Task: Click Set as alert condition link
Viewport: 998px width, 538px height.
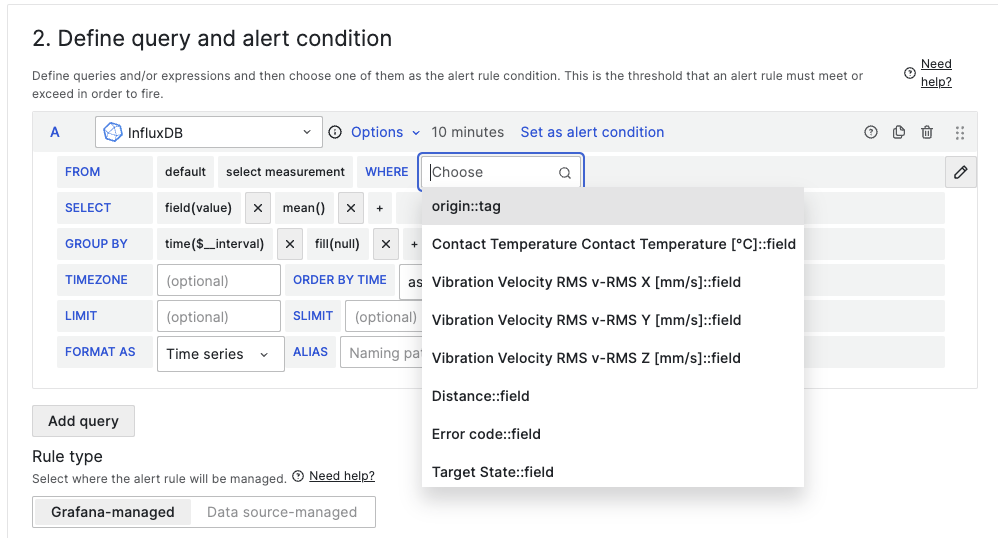Action: pyautogui.click(x=592, y=132)
